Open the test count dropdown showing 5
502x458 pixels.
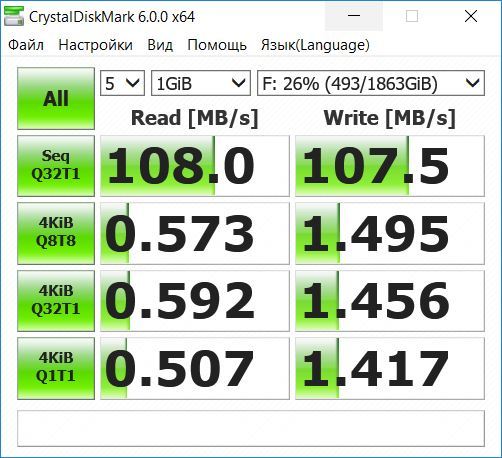[x=122, y=83]
